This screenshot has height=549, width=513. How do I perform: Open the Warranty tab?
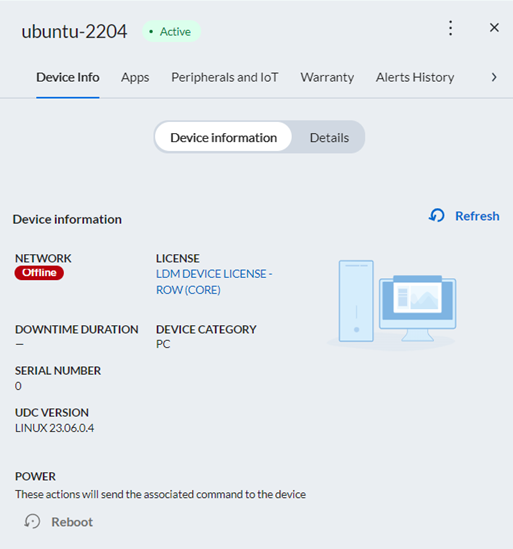(x=327, y=77)
